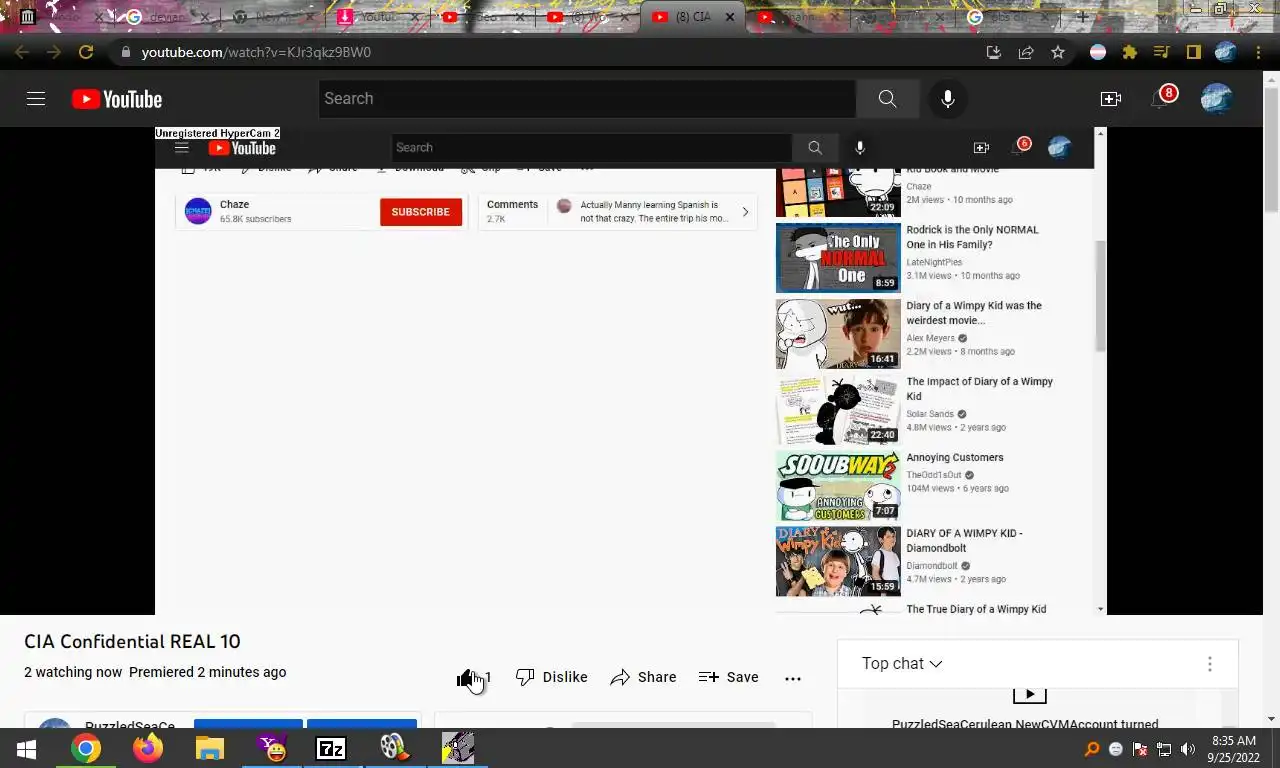This screenshot has width=1280, height=768.
Task: Click the DIARY OF A WIMPY KID Diamondbolt thumbnail
Action: [838, 562]
